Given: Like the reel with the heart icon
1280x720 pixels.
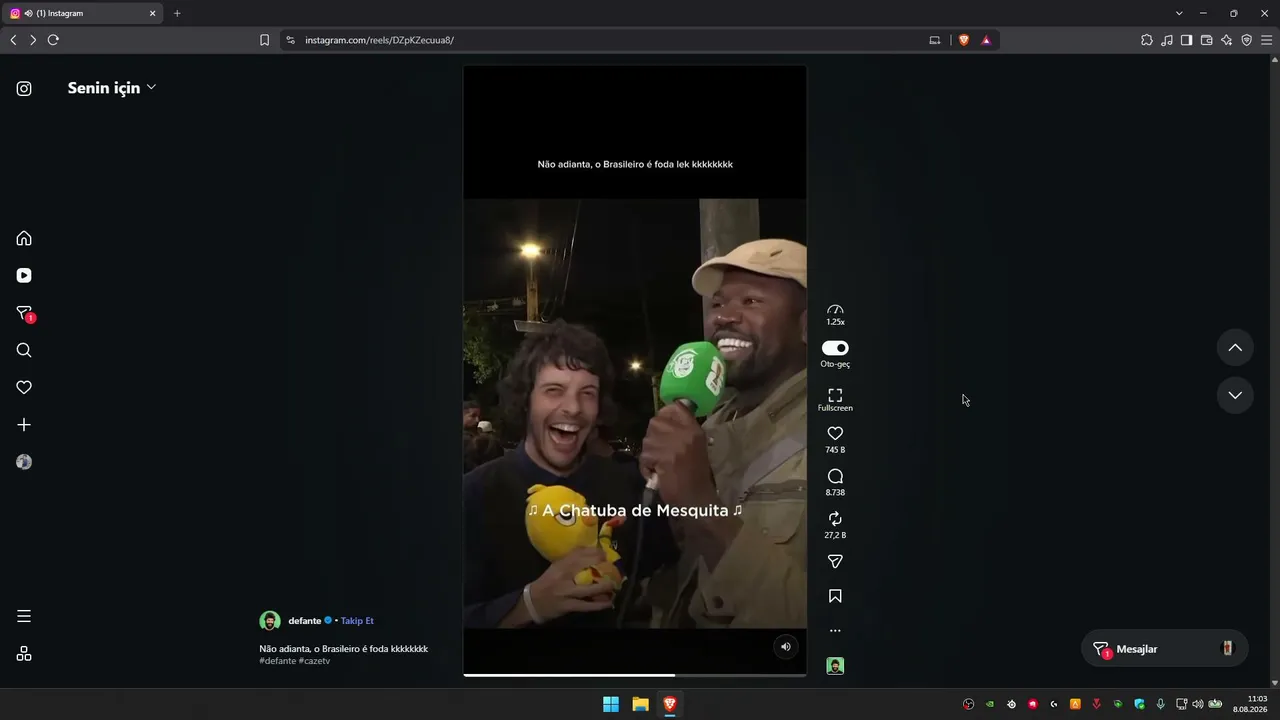Looking at the screenshot, I should [835, 433].
